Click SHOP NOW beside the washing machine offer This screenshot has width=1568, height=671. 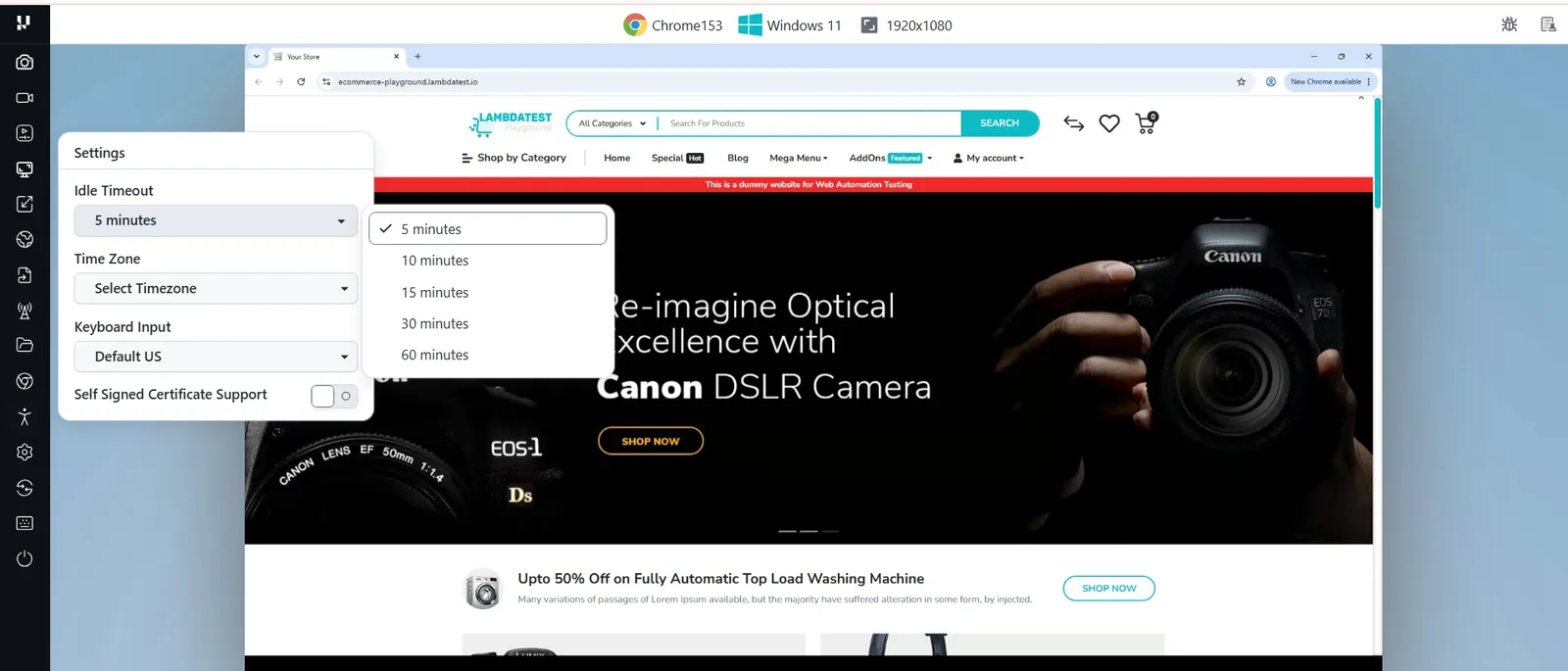click(1109, 589)
